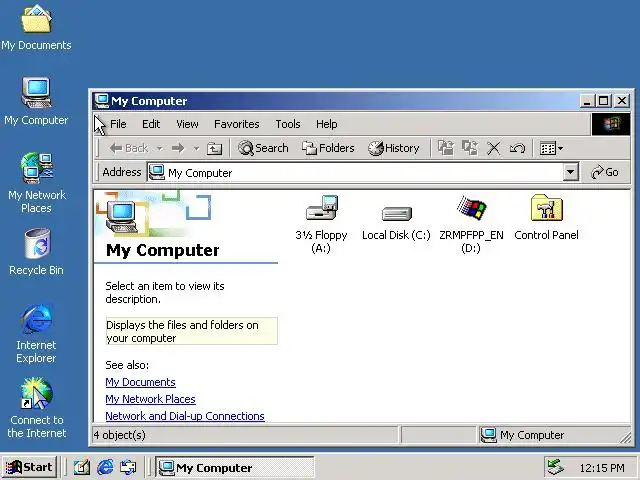Click the Windows logo throbber in menu bar
This screenshot has height=480, width=640.
(x=611, y=124)
